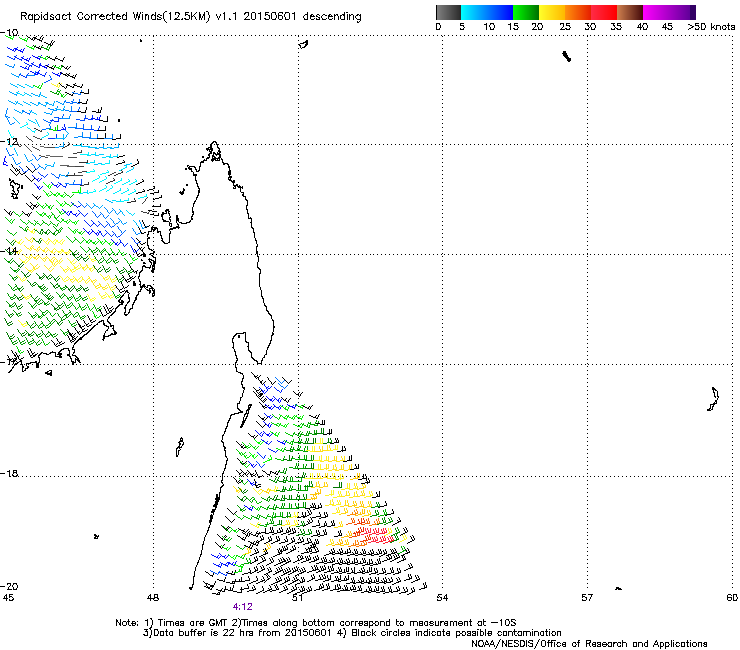Click the brown 35–40 knot legend segment
Viewport: 740px width, 650px height.
pos(630,12)
